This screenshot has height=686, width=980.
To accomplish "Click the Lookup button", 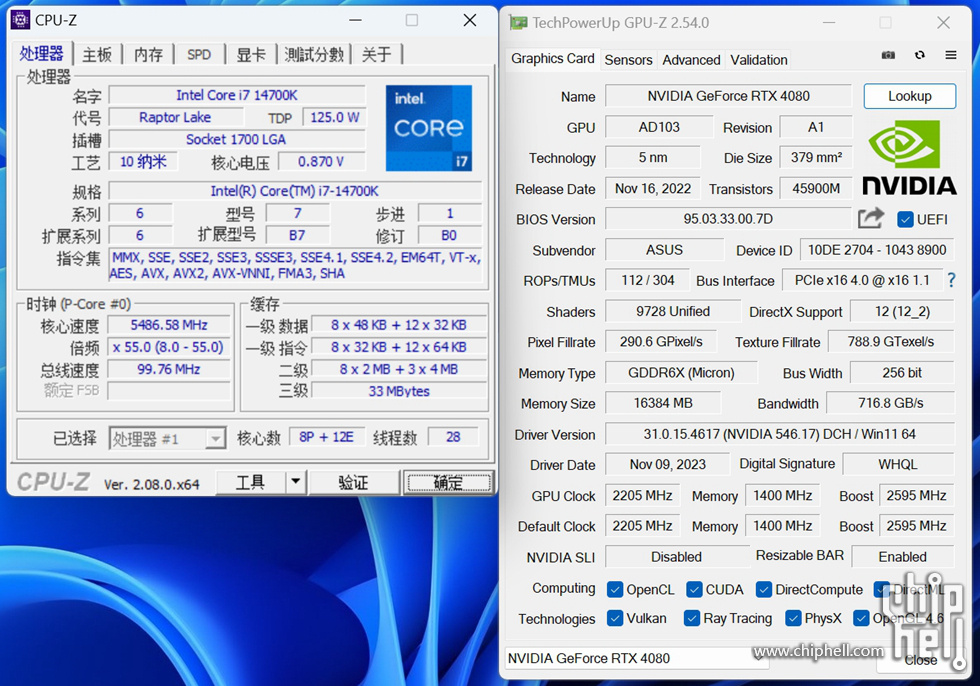I will 909,96.
